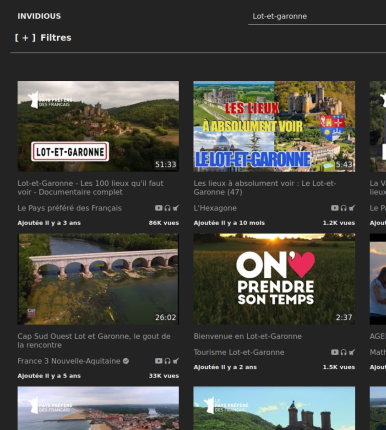Click the text Ajoutée il y a 3 ans

coord(49,223)
